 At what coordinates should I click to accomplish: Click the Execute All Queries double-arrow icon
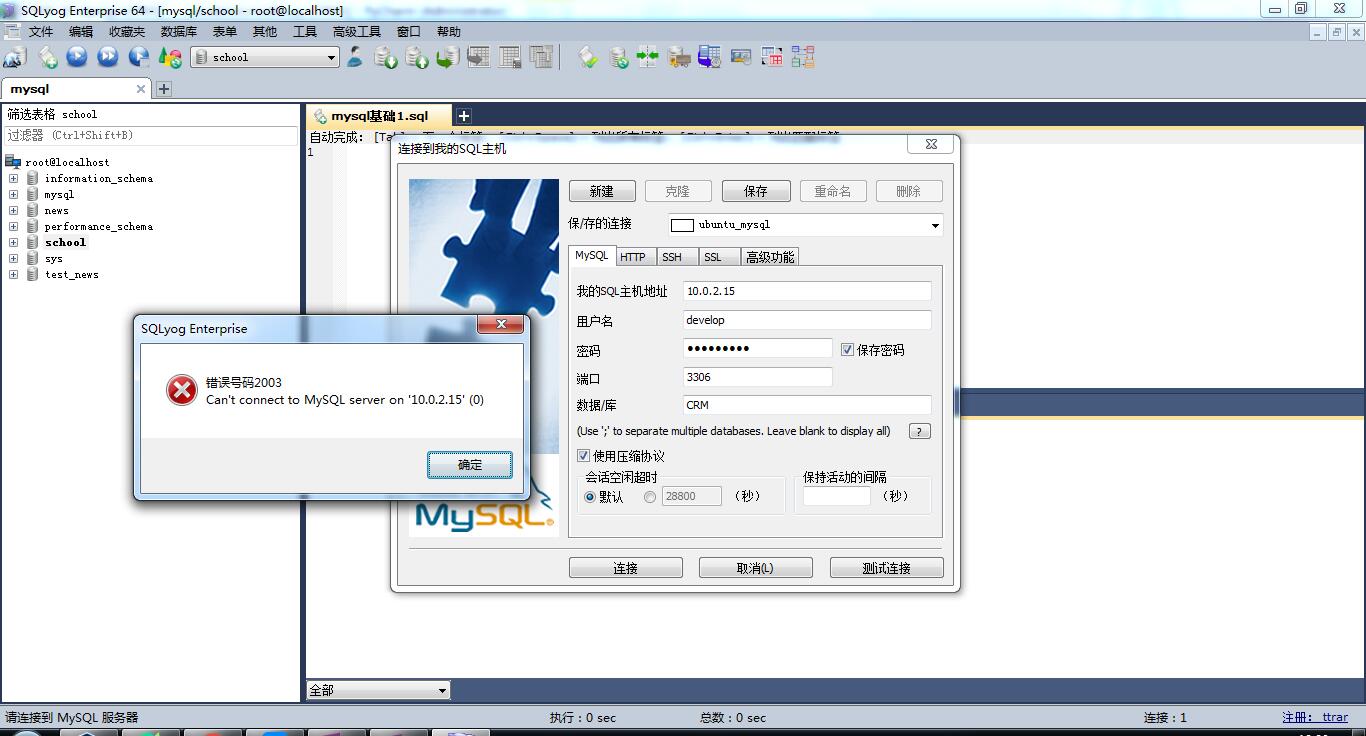click(108, 58)
